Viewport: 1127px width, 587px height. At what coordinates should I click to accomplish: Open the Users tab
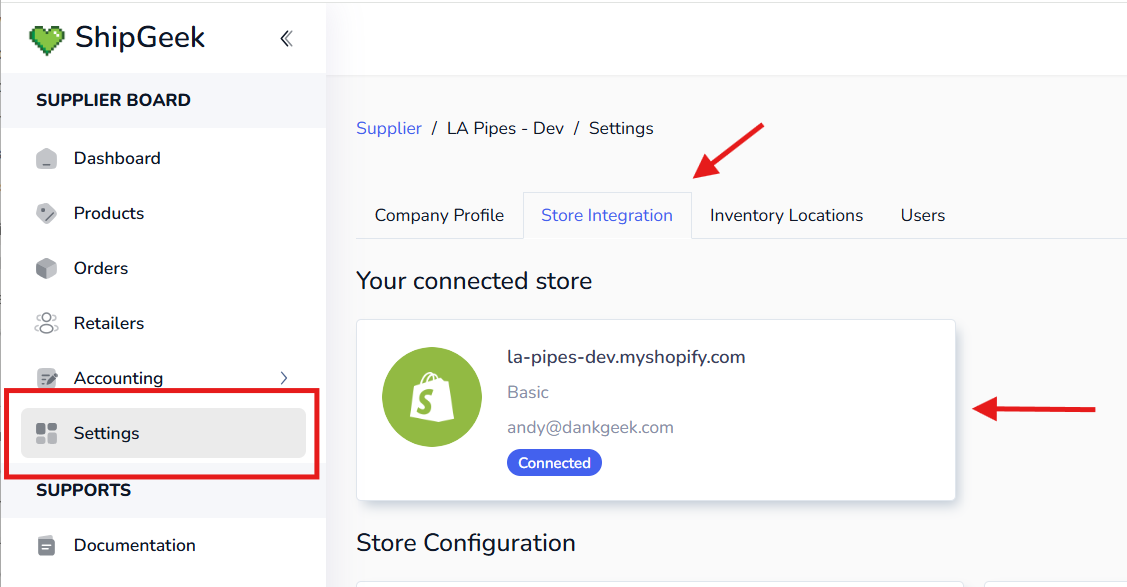[x=923, y=216]
